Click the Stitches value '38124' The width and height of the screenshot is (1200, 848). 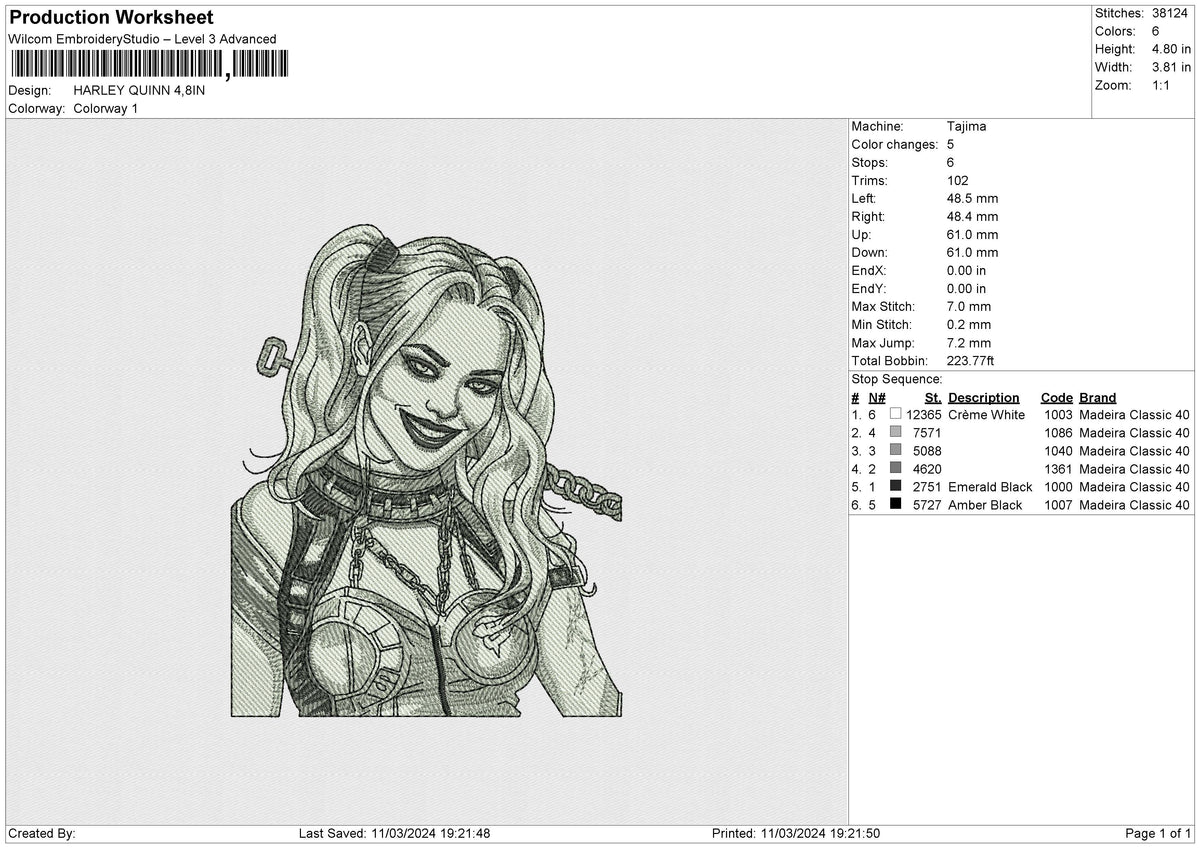pos(1171,13)
